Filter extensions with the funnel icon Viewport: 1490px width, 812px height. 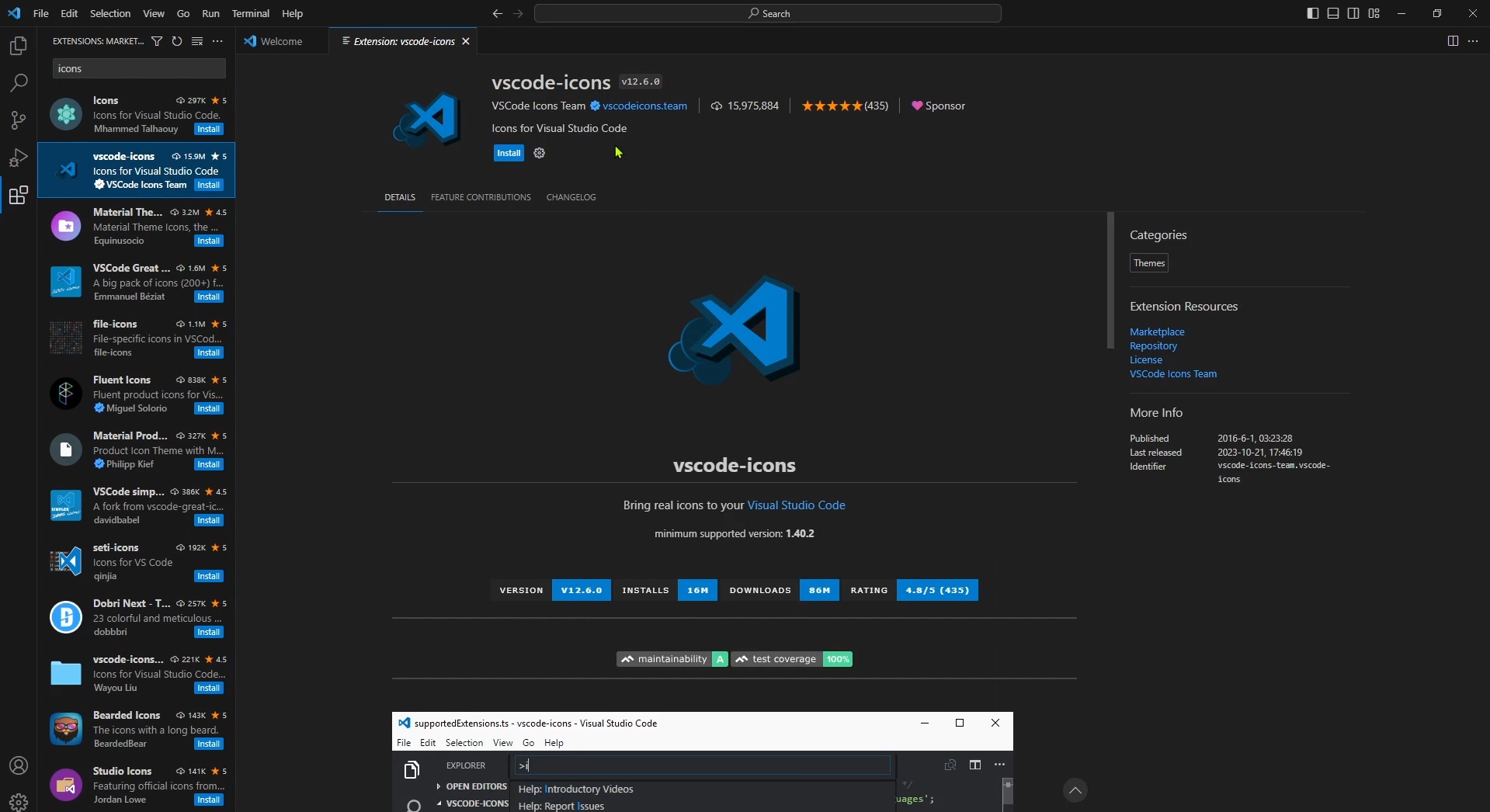(157, 41)
